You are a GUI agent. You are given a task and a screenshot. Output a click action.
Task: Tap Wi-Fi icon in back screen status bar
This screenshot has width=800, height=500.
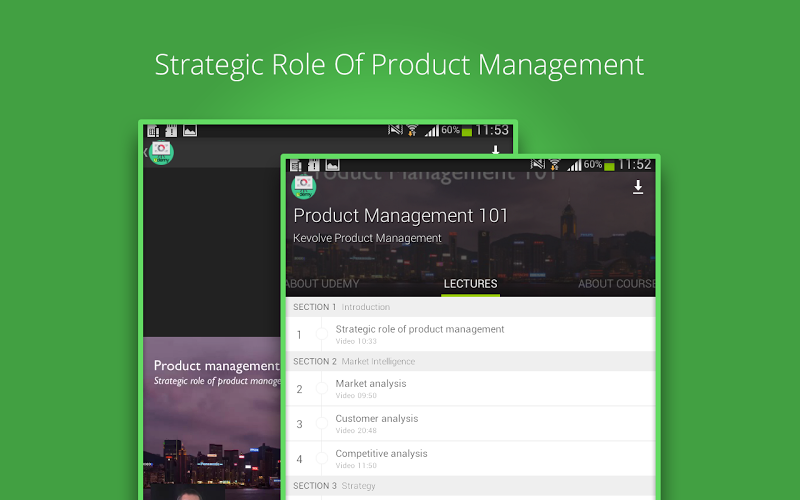412,130
